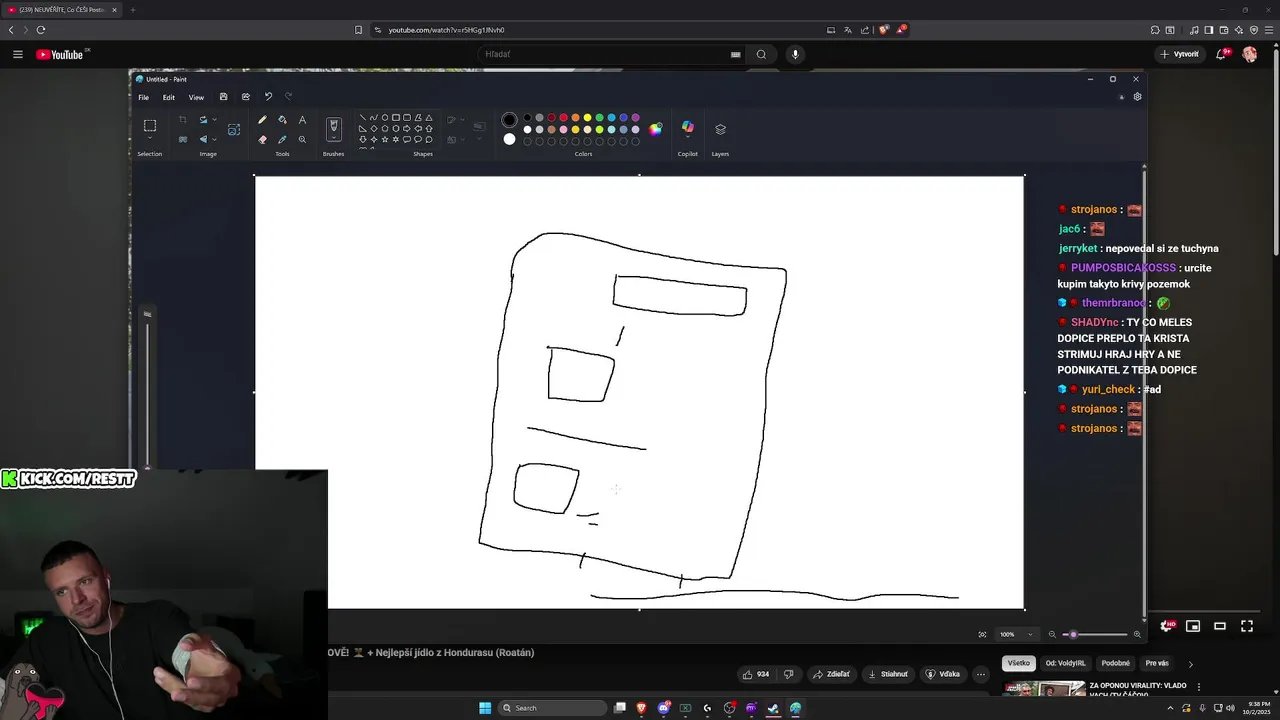Open Discord from the taskbar
1280x720 pixels.
(663, 708)
